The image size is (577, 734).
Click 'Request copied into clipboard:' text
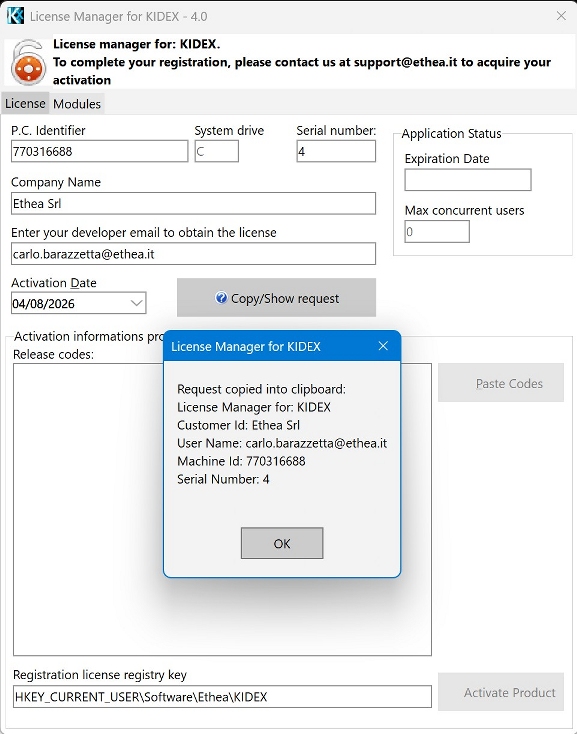pos(261,389)
